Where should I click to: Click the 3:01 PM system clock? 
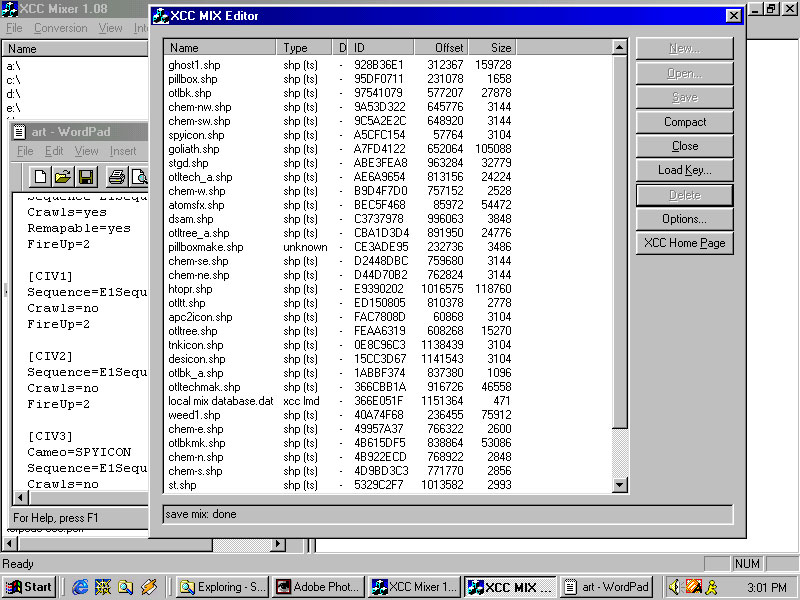click(x=766, y=587)
